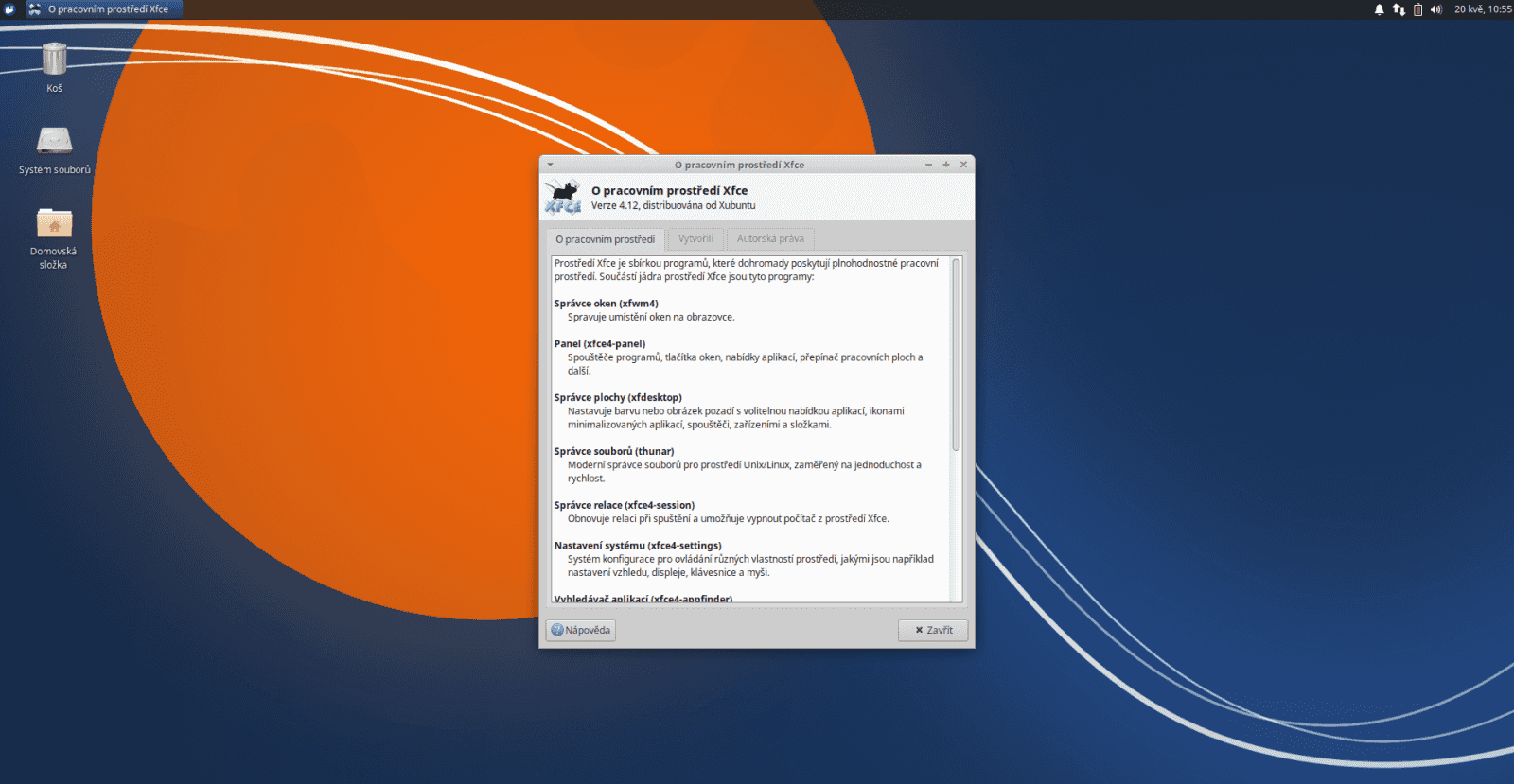Screen dimensions: 1514x784
Task: Open the volume speaker indicator
Action: tap(1435, 9)
